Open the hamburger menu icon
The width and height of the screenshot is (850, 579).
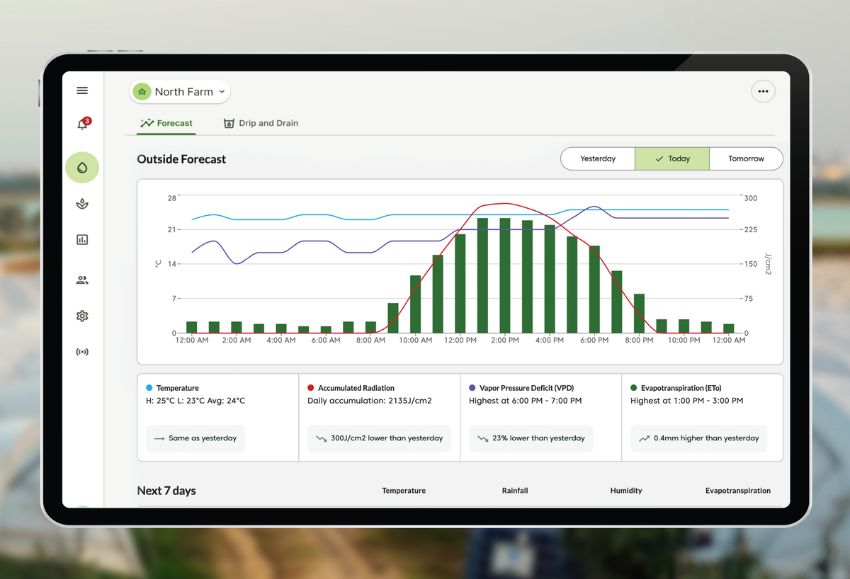pos(82,91)
